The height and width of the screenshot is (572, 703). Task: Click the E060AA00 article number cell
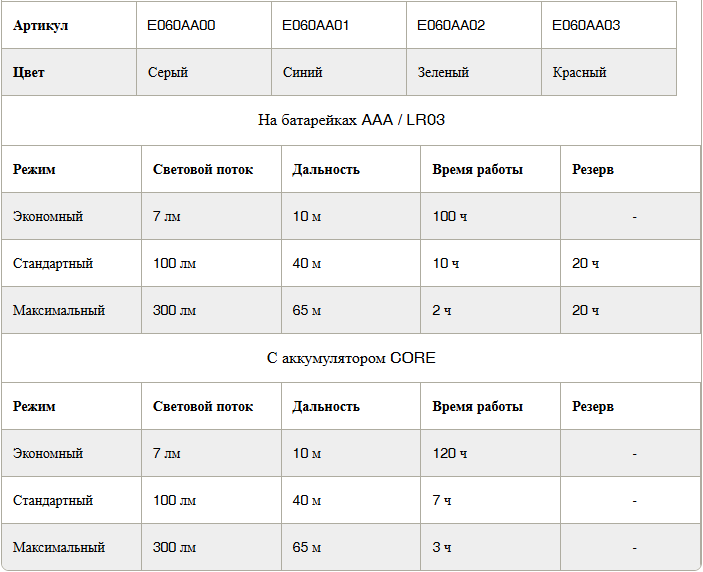[x=204, y=25]
